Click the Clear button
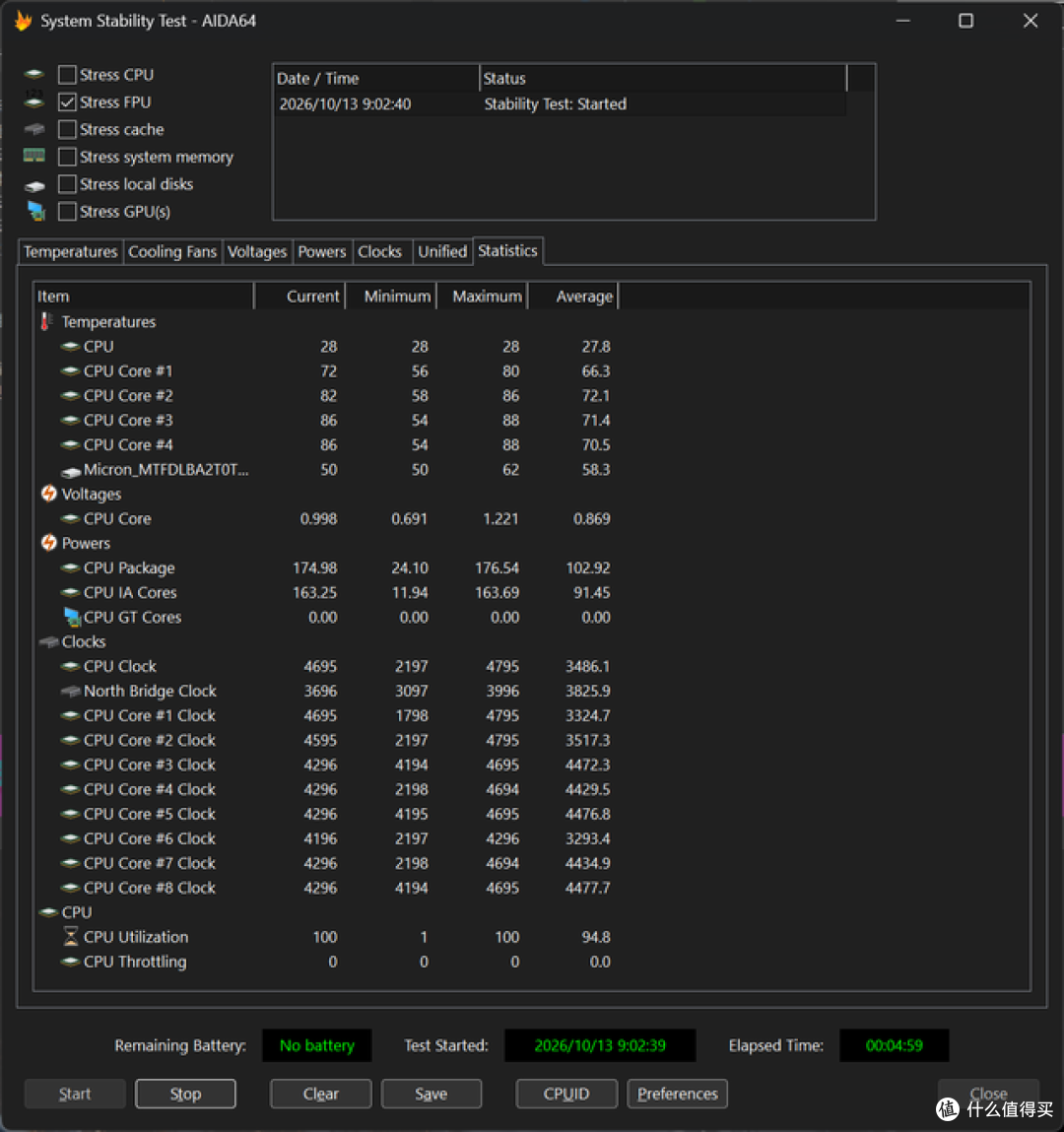The height and width of the screenshot is (1132, 1064). [x=320, y=1094]
